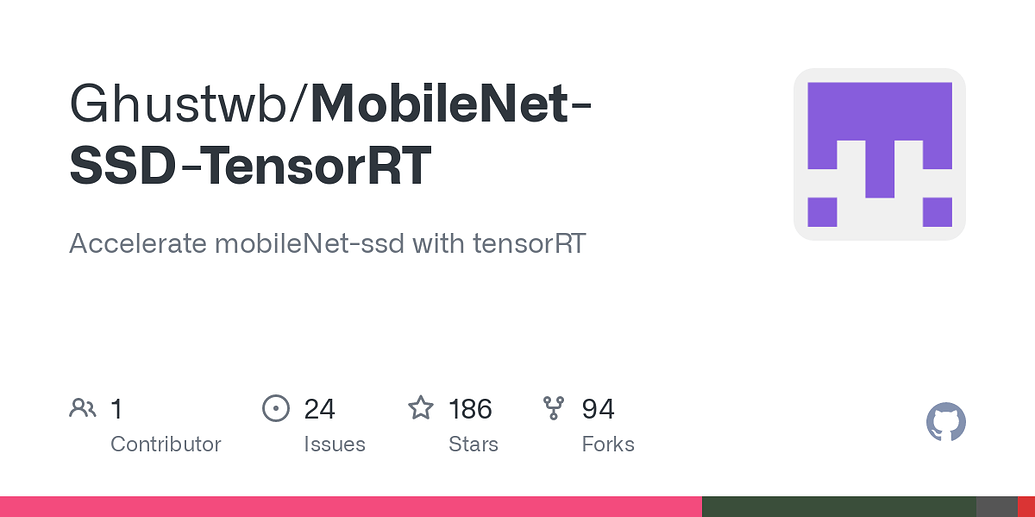
Task: Click the gray segment of language bar
Action: [x=996, y=507]
